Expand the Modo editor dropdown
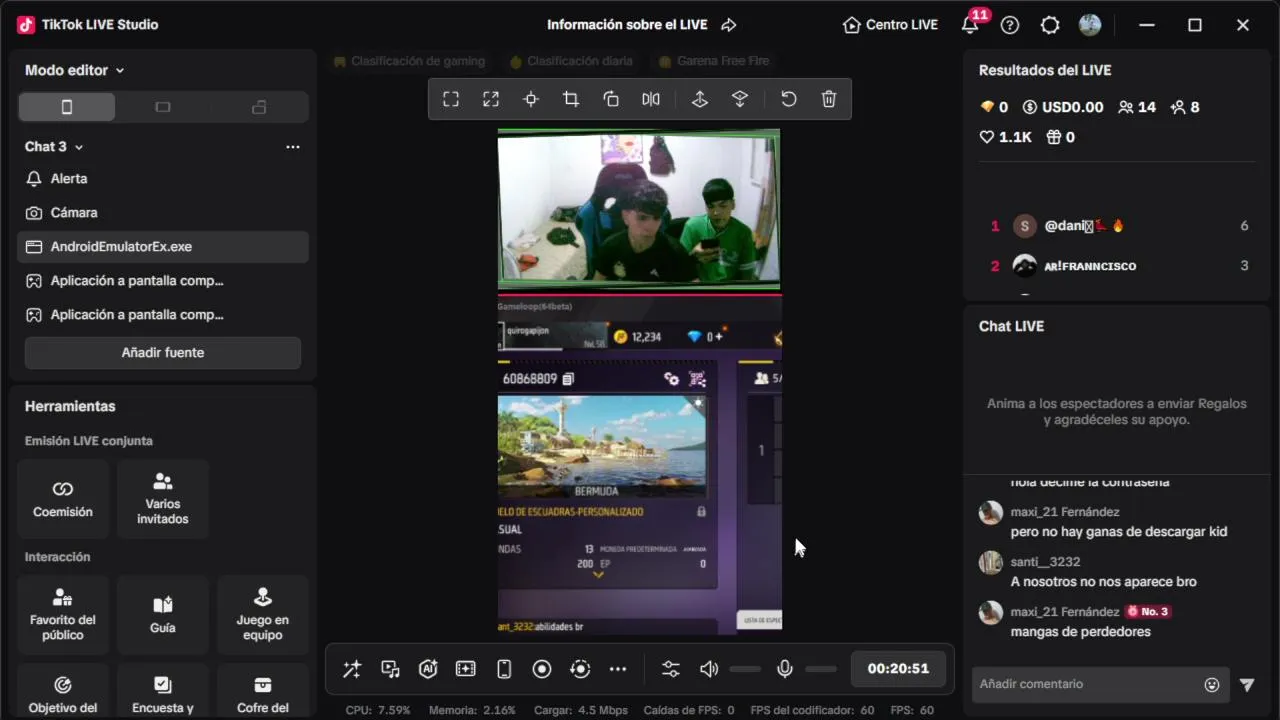Screen dimensions: 1280x720 (75, 70)
